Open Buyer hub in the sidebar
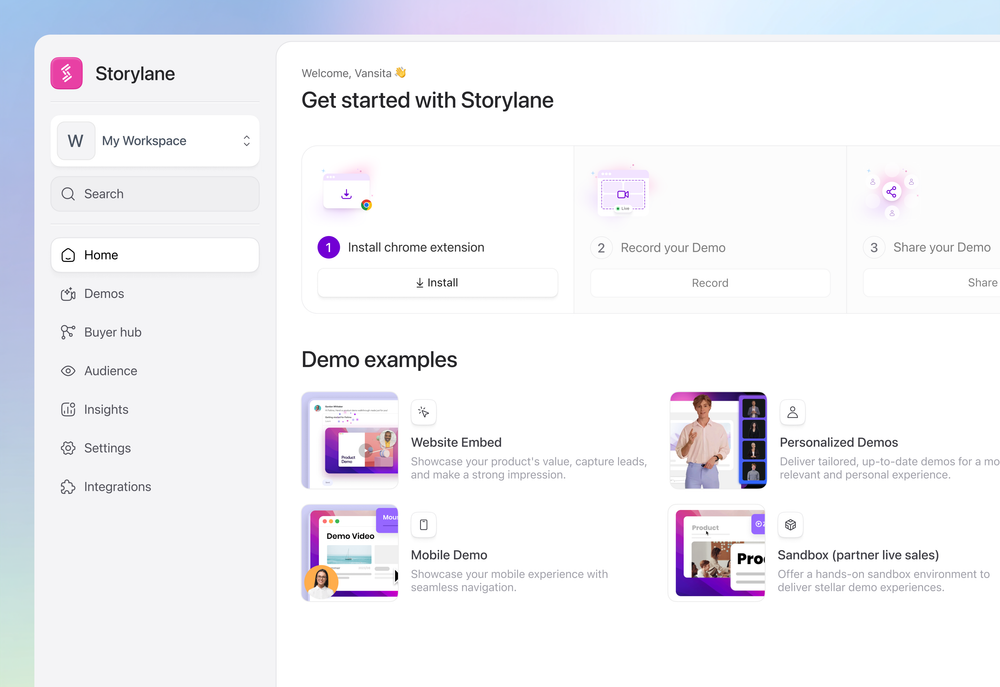Screen dimensions: 1000x687 [x=155, y=332]
